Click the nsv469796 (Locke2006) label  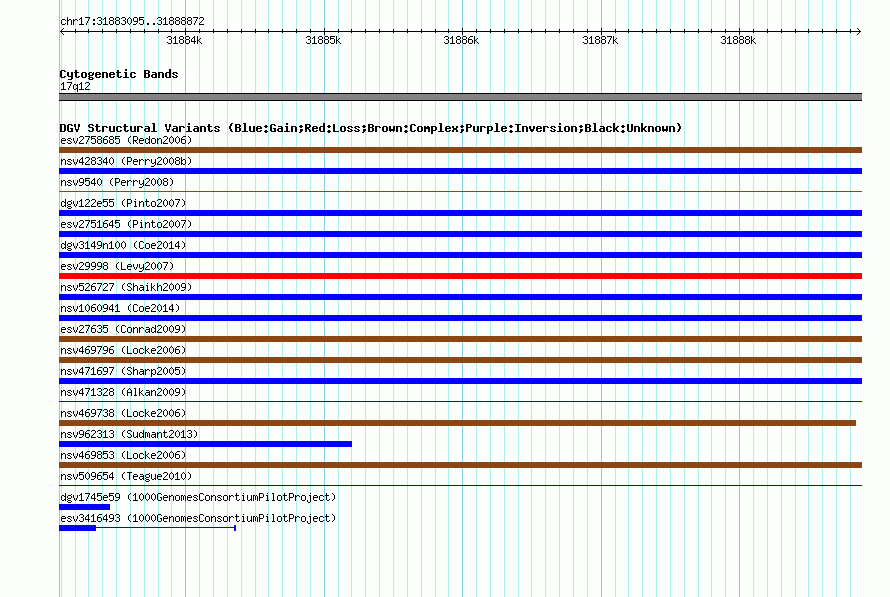tap(123, 350)
